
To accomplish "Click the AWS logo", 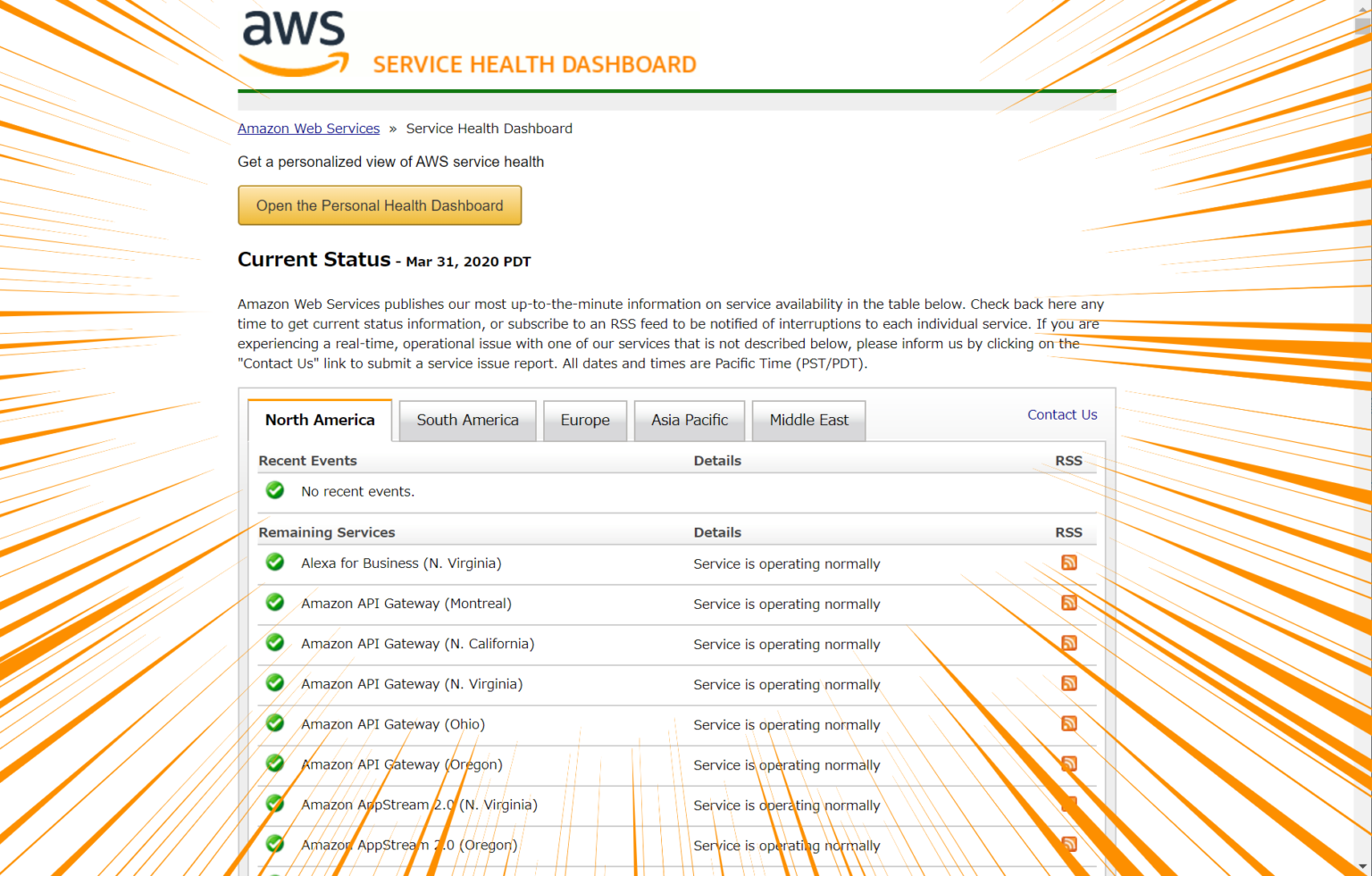I will (x=294, y=43).
